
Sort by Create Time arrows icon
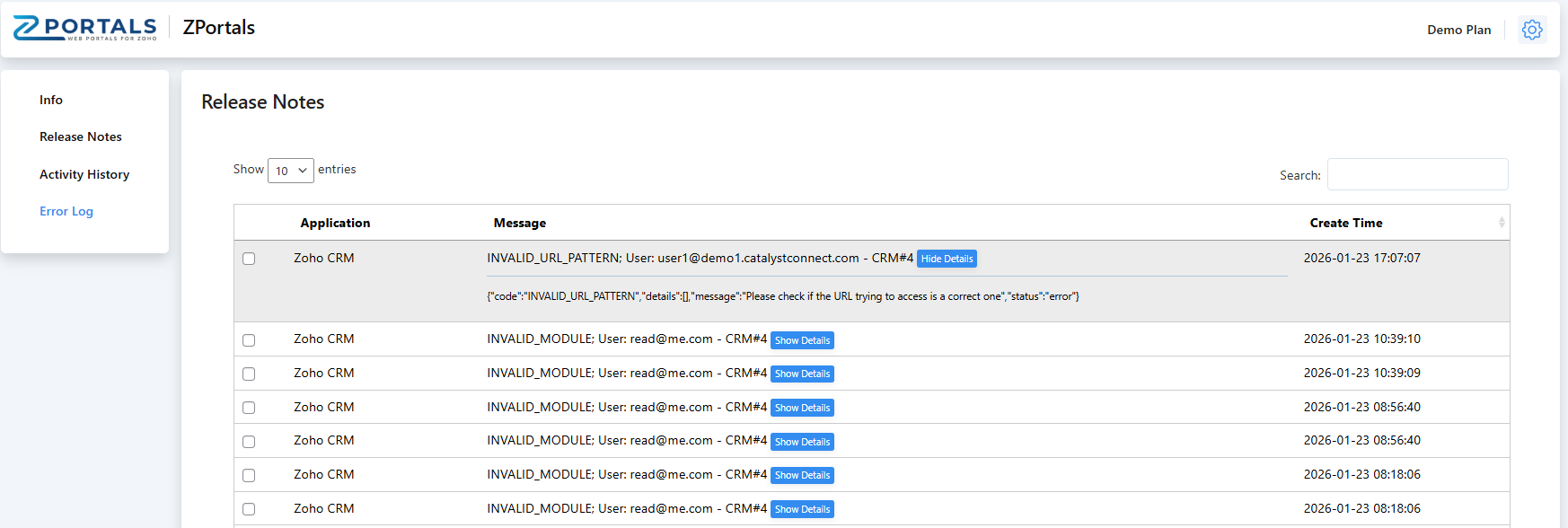pos(1502,223)
